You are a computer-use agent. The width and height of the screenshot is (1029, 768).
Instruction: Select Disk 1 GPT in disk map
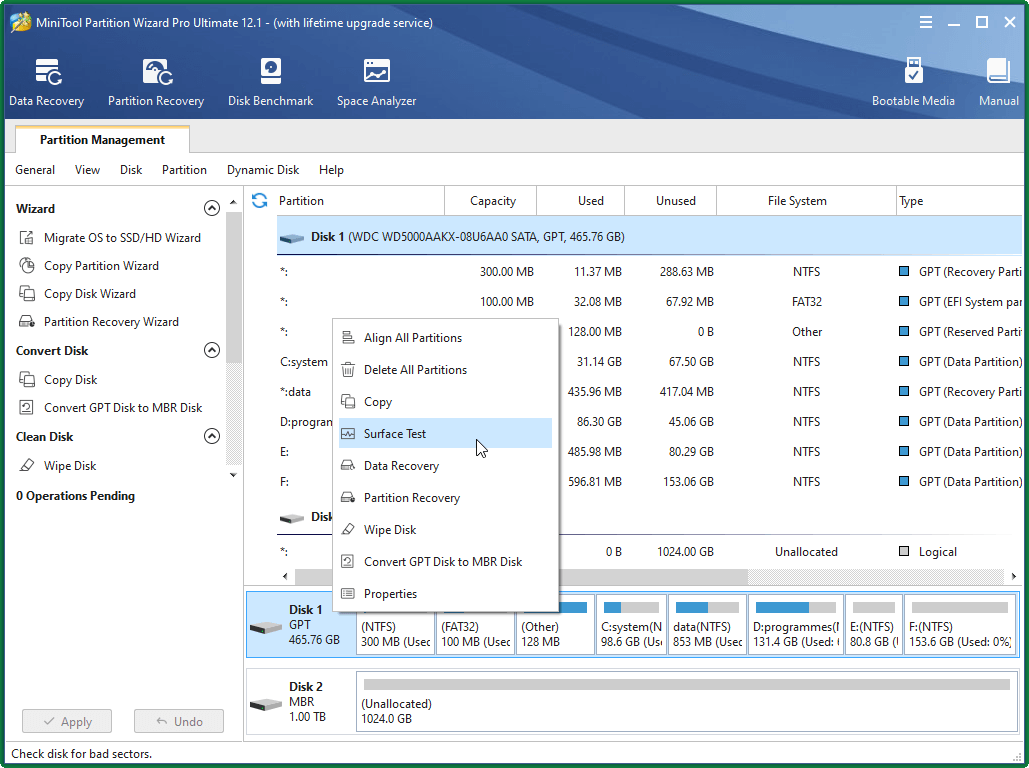click(x=301, y=625)
